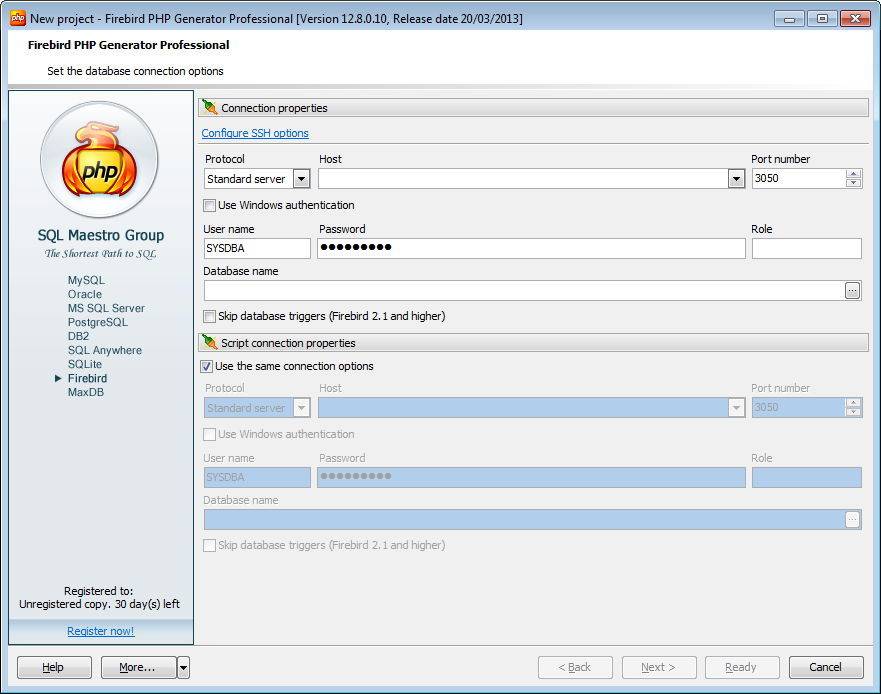Enable Use Windows authentication in Connection properties

(210, 206)
